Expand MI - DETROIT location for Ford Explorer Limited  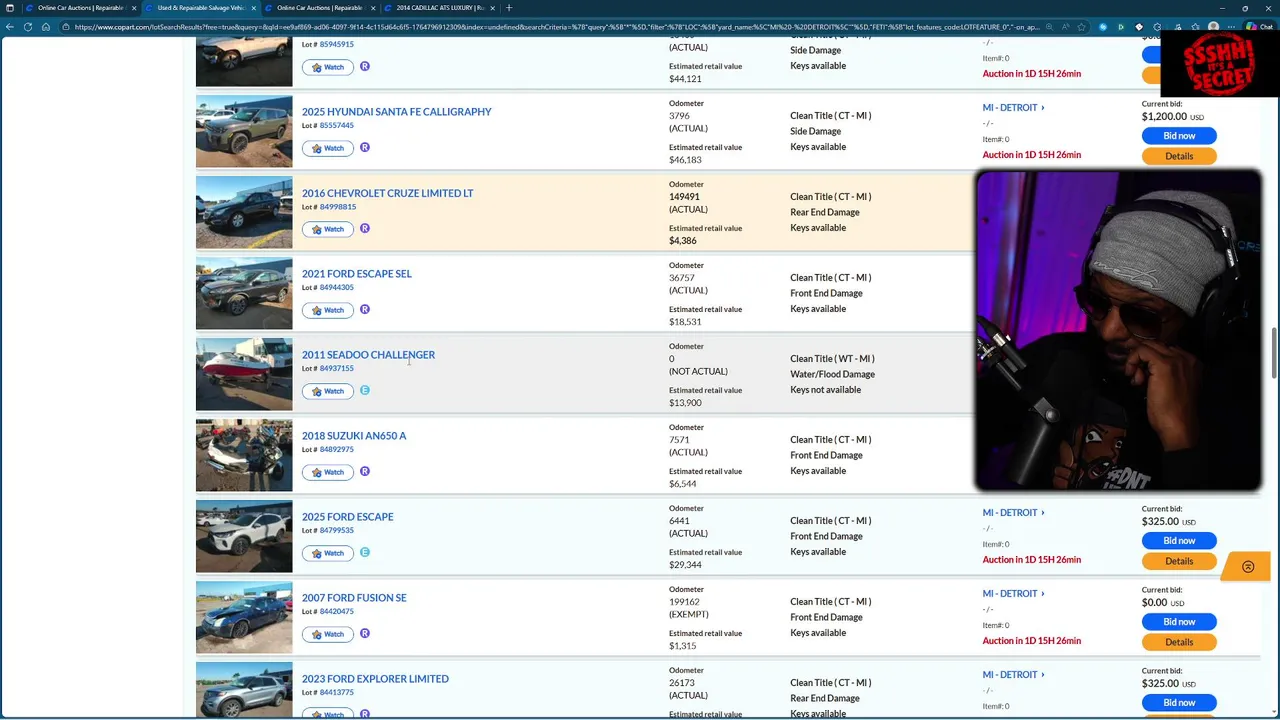[1013, 675]
